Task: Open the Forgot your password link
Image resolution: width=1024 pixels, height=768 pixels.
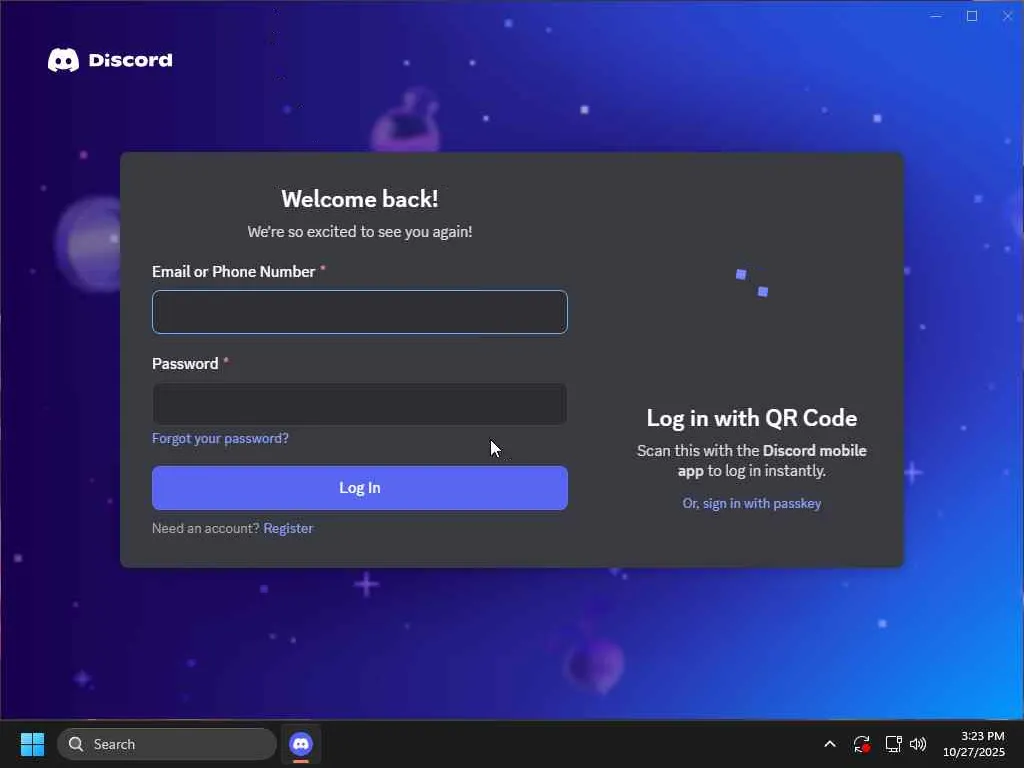Action: tap(220, 438)
